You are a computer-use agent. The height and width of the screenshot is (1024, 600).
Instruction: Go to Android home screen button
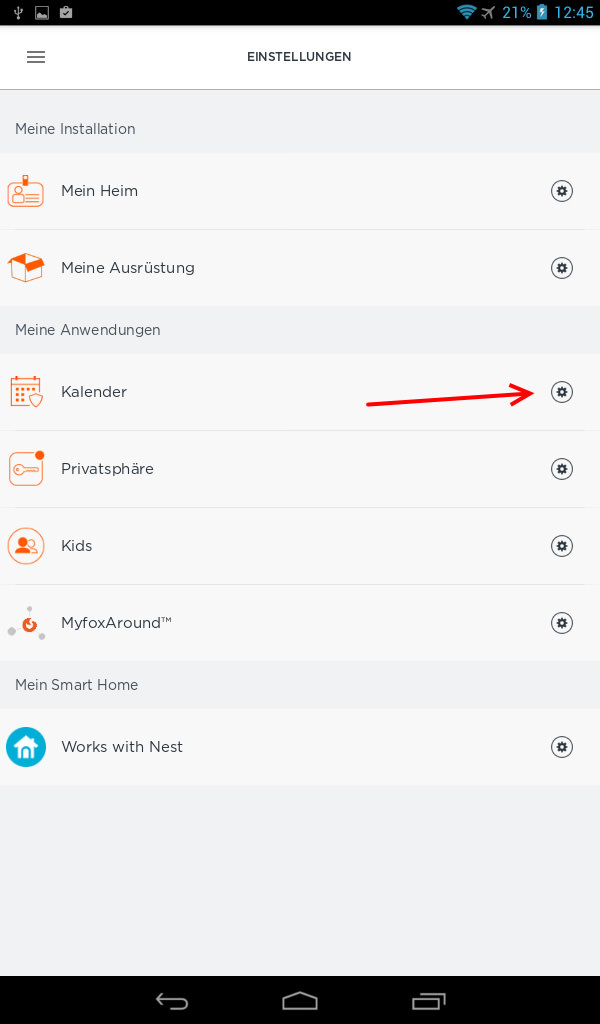pos(300,1000)
